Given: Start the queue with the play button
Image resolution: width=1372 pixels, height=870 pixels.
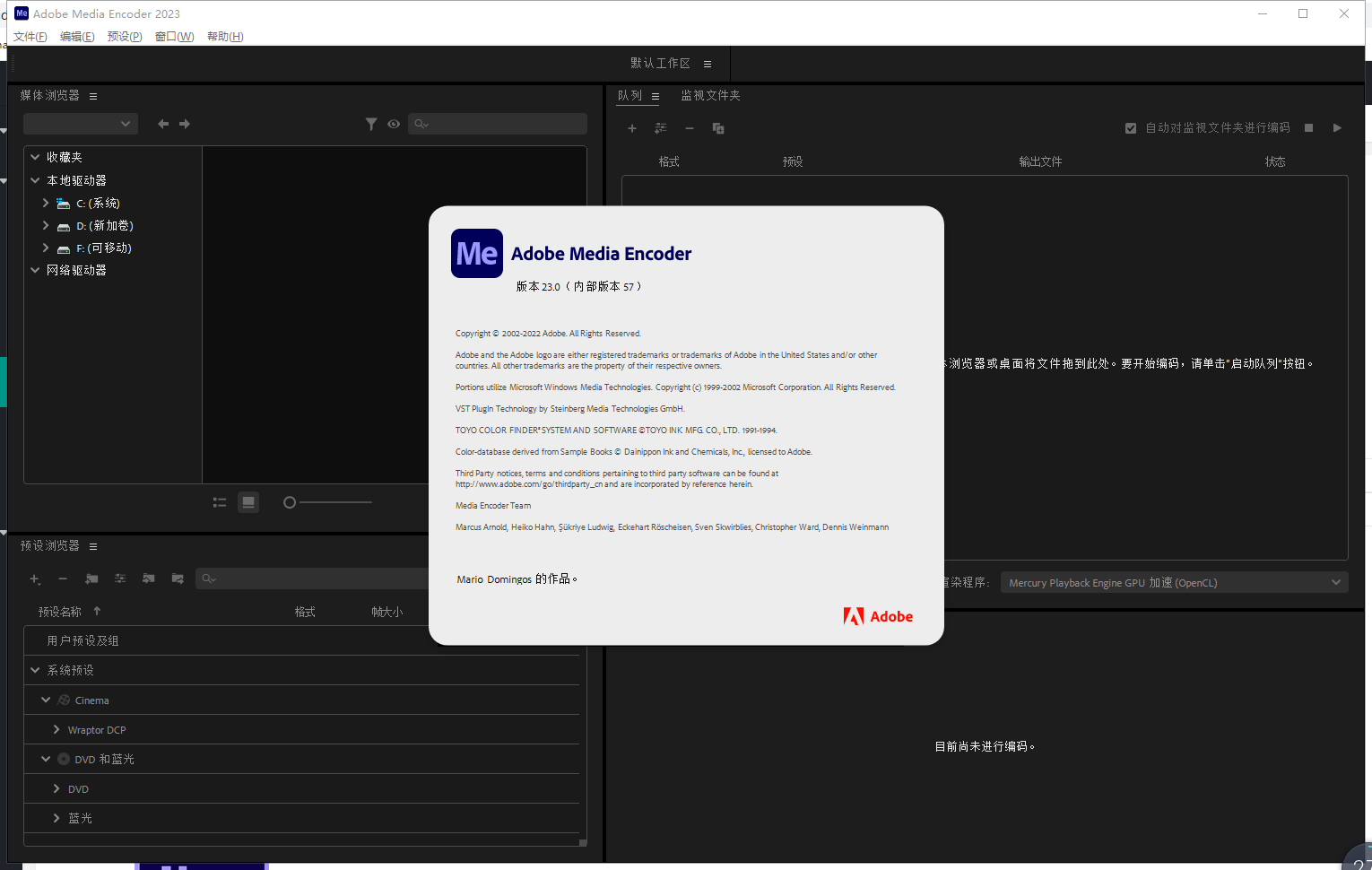Looking at the screenshot, I should [1337, 127].
